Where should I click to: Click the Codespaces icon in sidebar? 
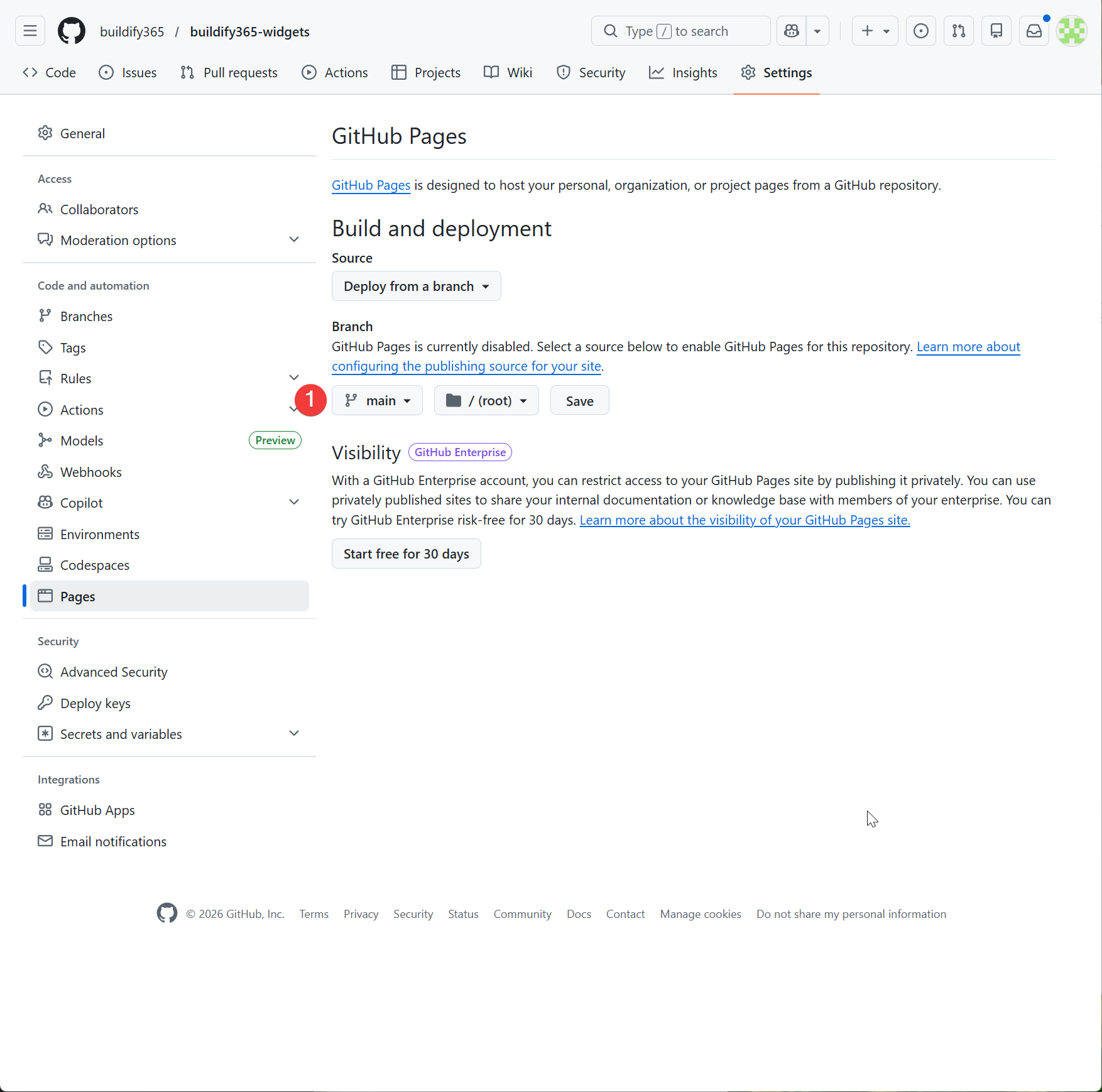coord(45,565)
